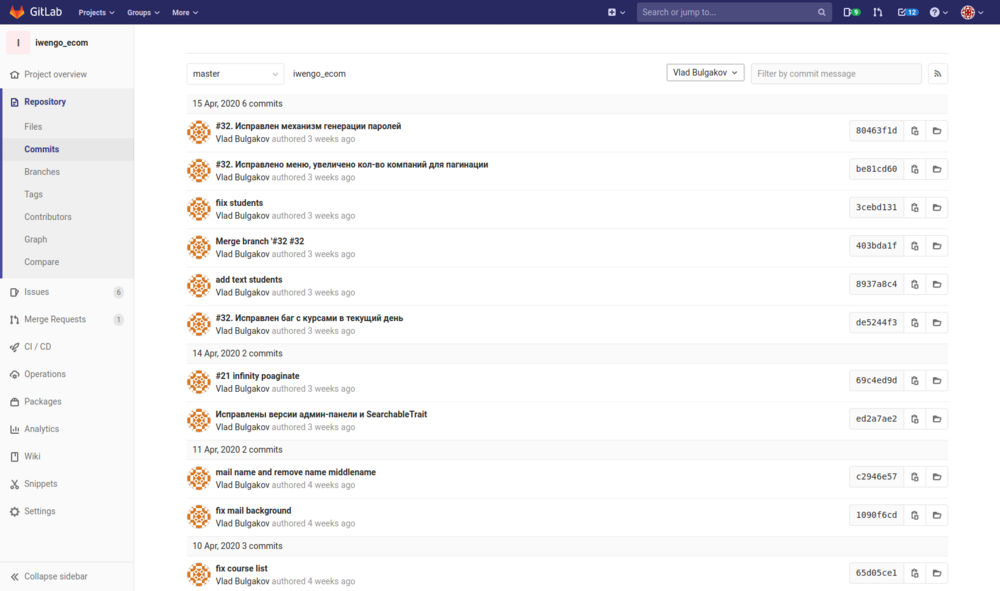Image resolution: width=1000 pixels, height=591 pixels.
Task: Click commit hash button 403bda1f
Action: 876,246
